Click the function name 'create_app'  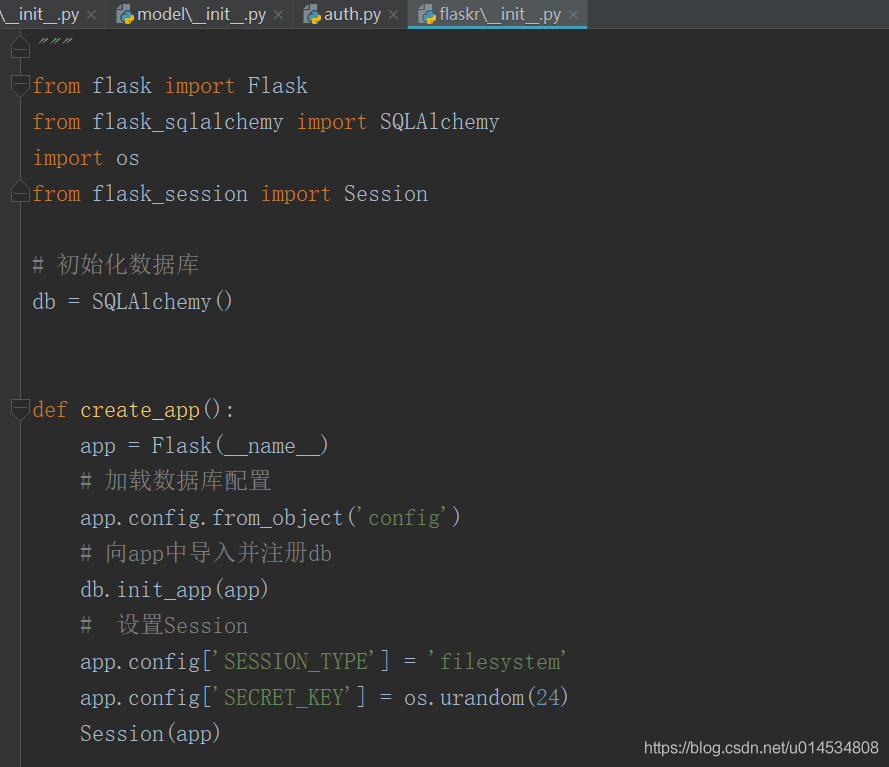pos(140,410)
